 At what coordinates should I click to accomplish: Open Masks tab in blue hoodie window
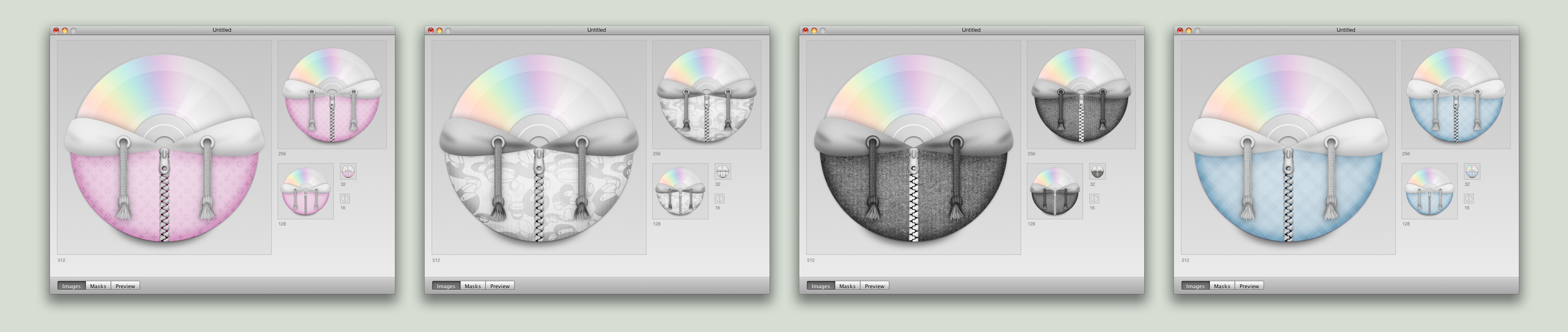(1222, 286)
